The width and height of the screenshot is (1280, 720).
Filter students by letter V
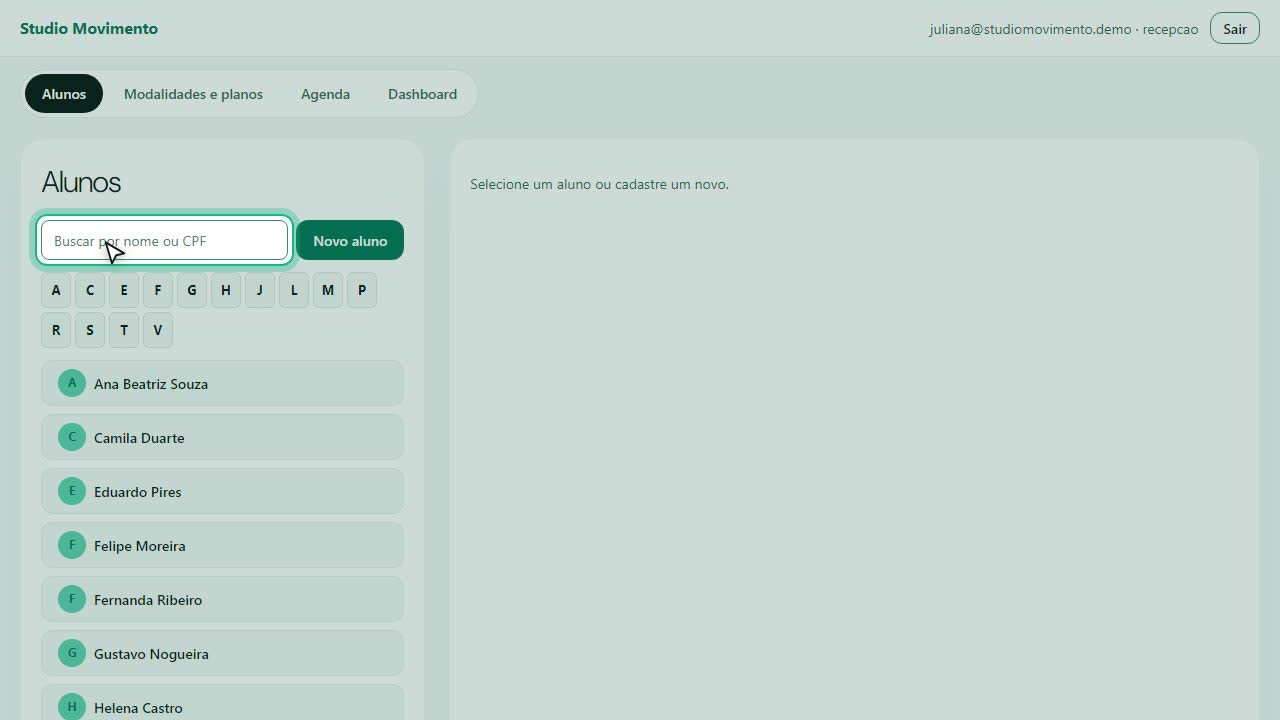(158, 330)
